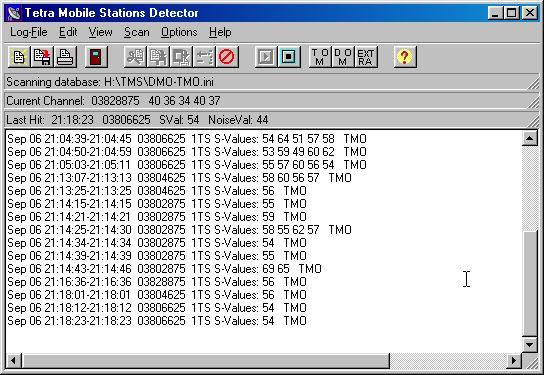Close the Tetra Mobile Stations Detector window
This screenshot has height=375, width=544.
530,13
